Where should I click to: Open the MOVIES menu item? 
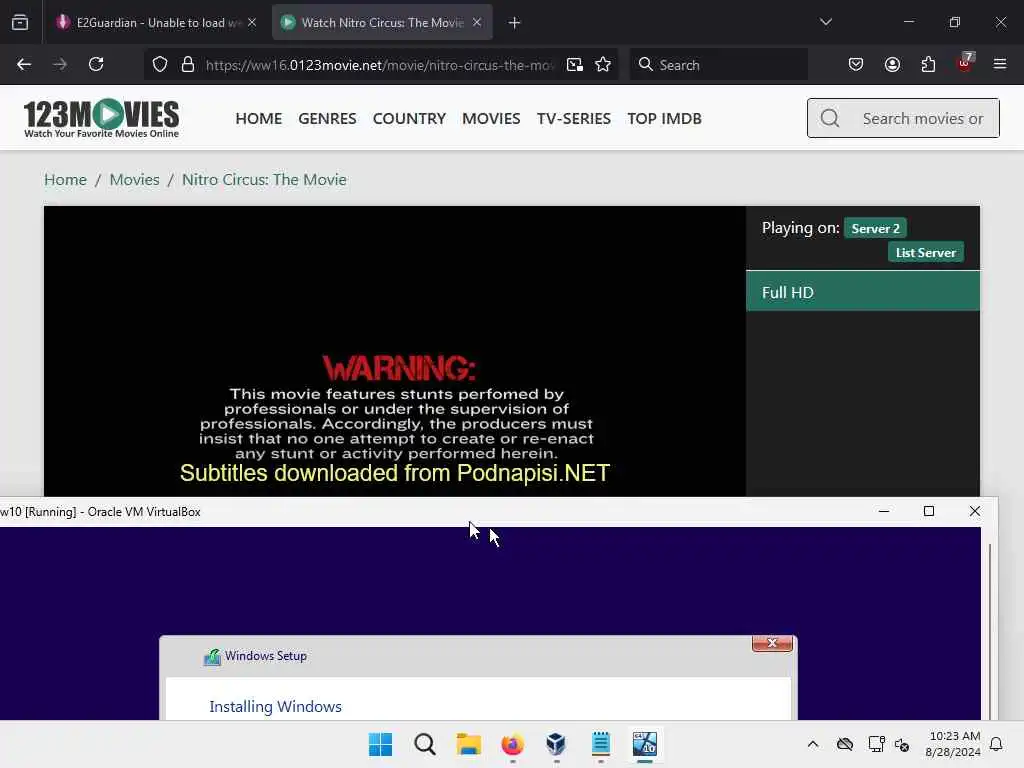coord(491,119)
